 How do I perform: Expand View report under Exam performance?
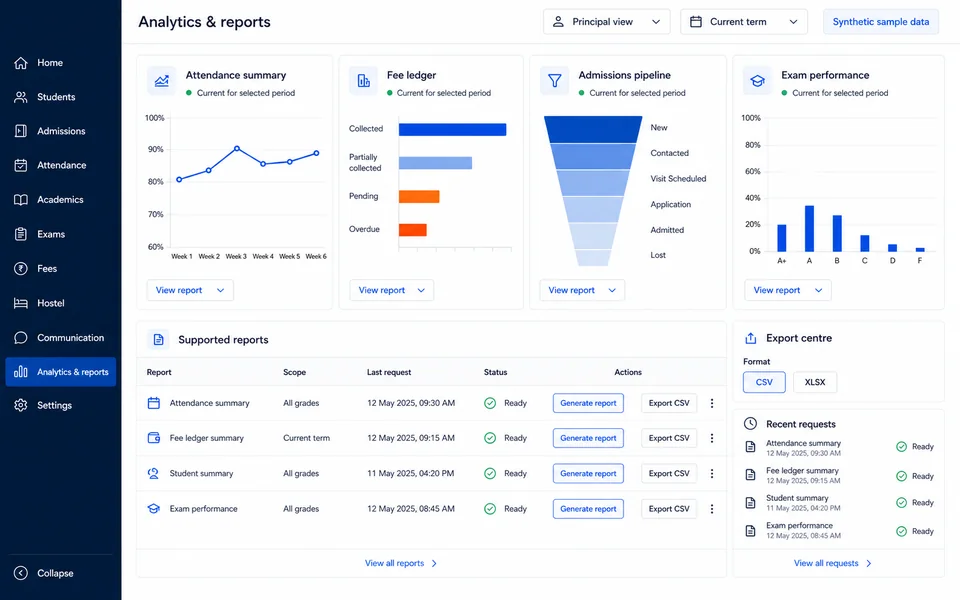pyautogui.click(x=787, y=290)
